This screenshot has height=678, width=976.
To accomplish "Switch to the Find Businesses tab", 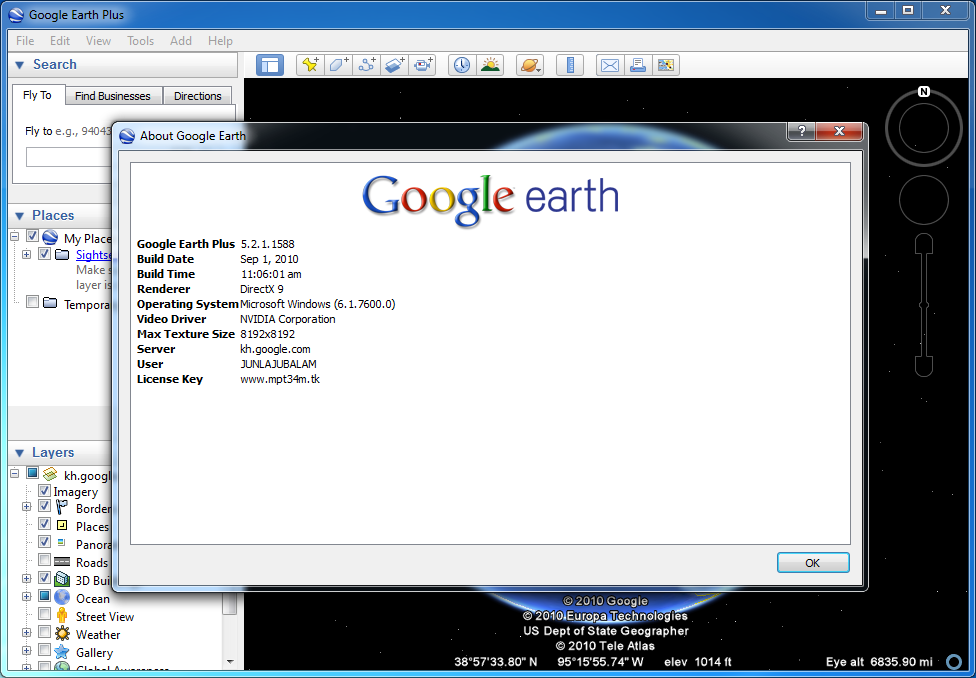I will click(x=113, y=96).
